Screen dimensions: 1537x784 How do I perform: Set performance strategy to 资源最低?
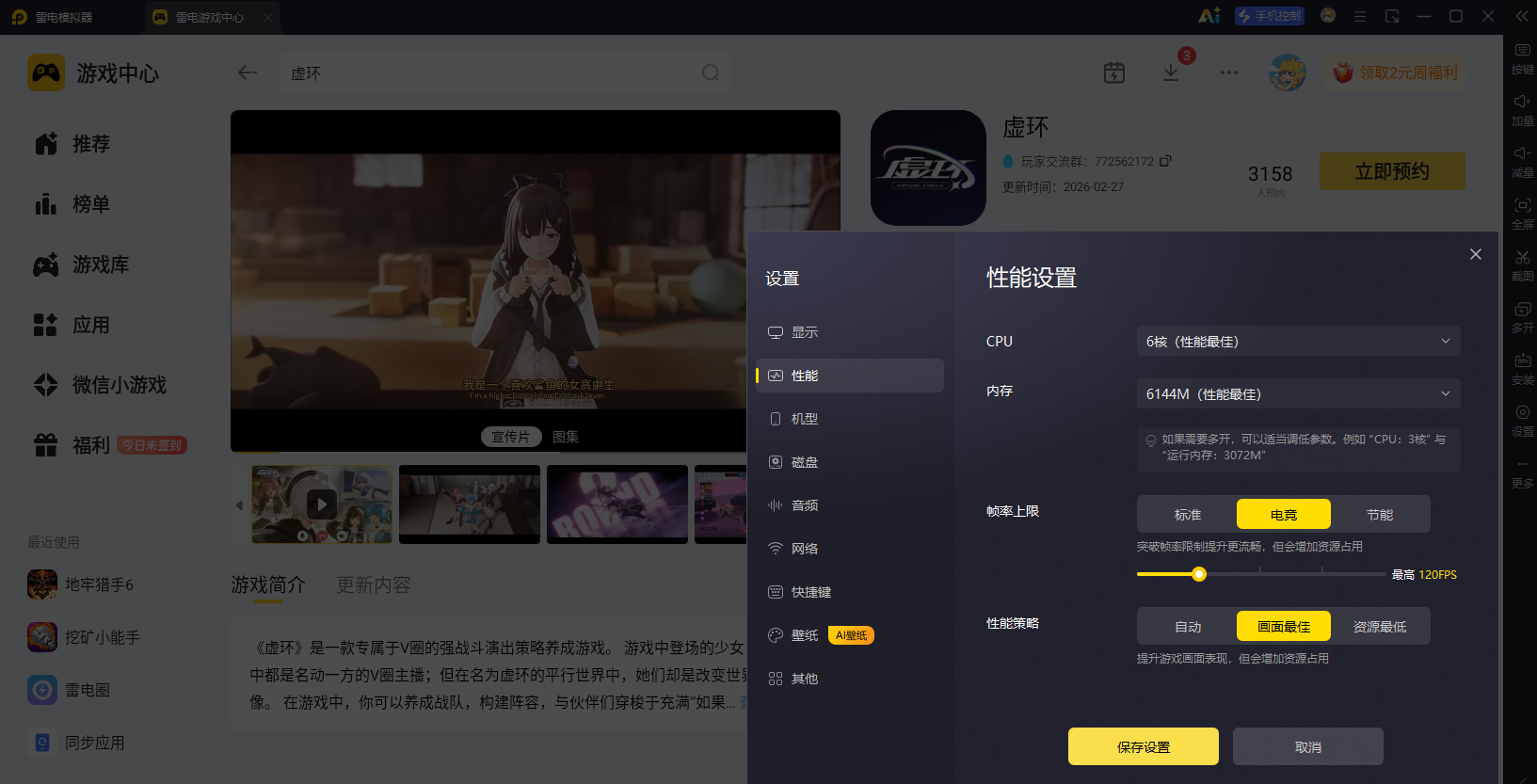tap(1380, 627)
